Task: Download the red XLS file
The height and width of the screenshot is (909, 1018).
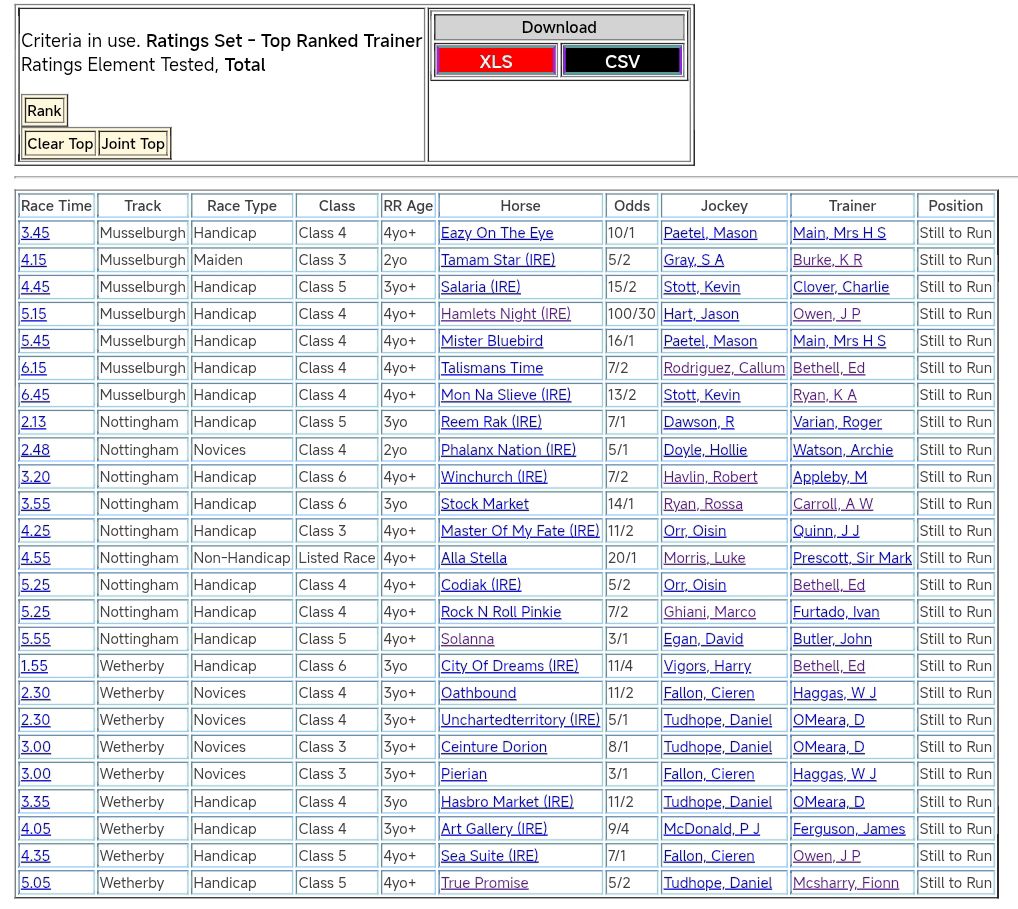Action: tap(495, 61)
